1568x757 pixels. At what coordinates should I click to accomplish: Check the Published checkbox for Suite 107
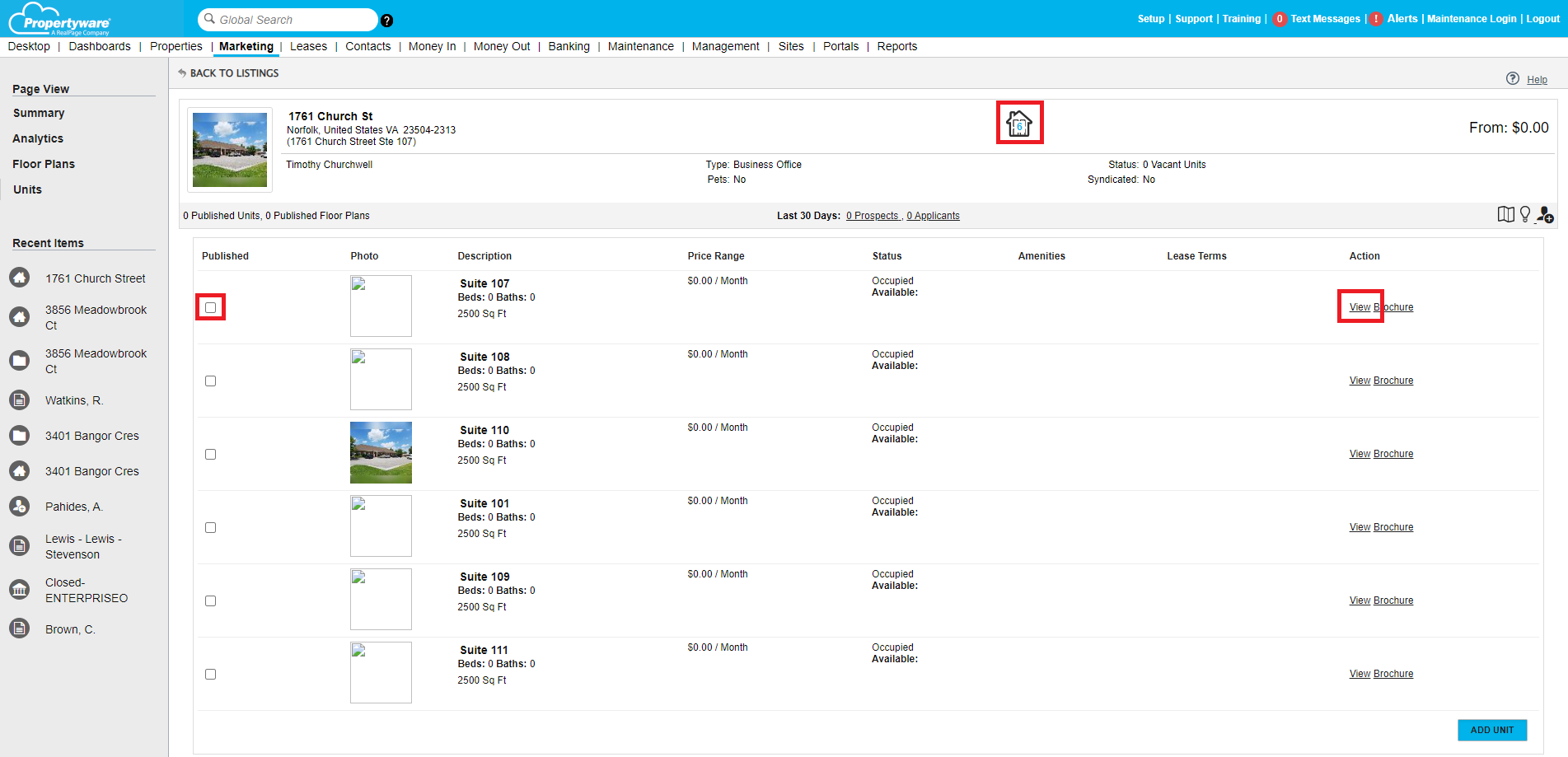pos(210,306)
